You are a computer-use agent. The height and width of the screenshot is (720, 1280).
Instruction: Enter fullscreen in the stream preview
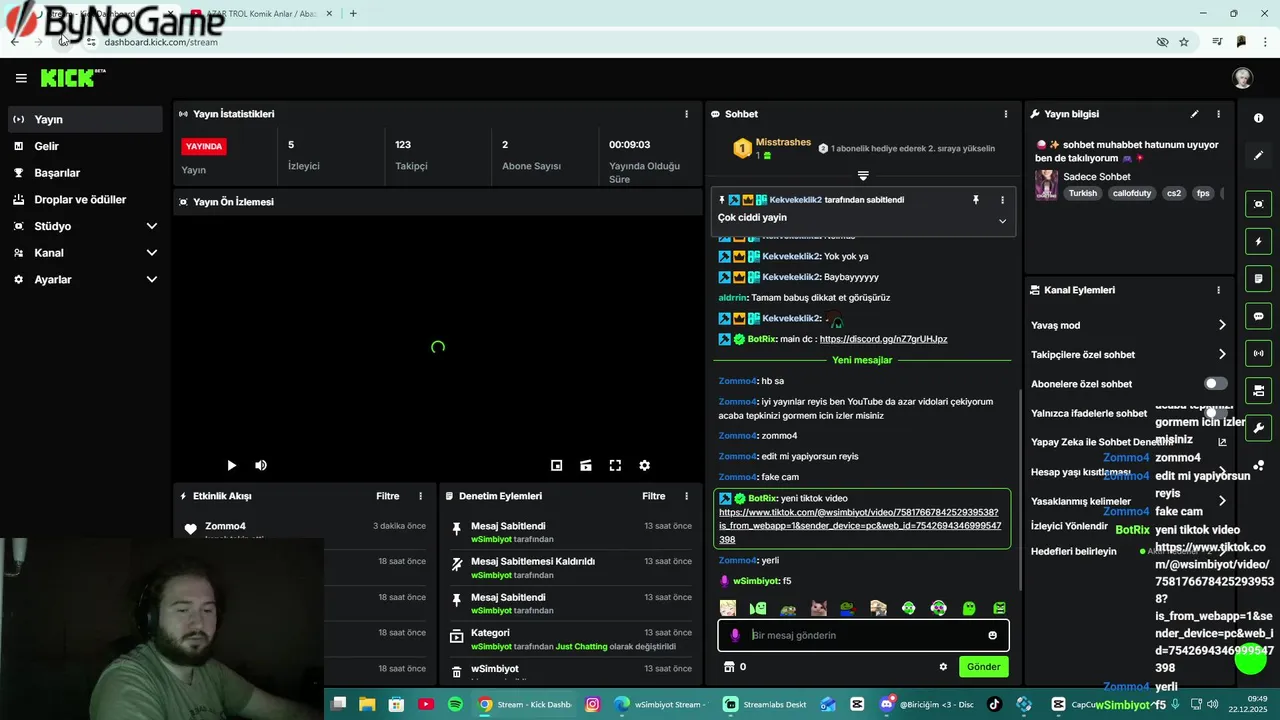615,465
